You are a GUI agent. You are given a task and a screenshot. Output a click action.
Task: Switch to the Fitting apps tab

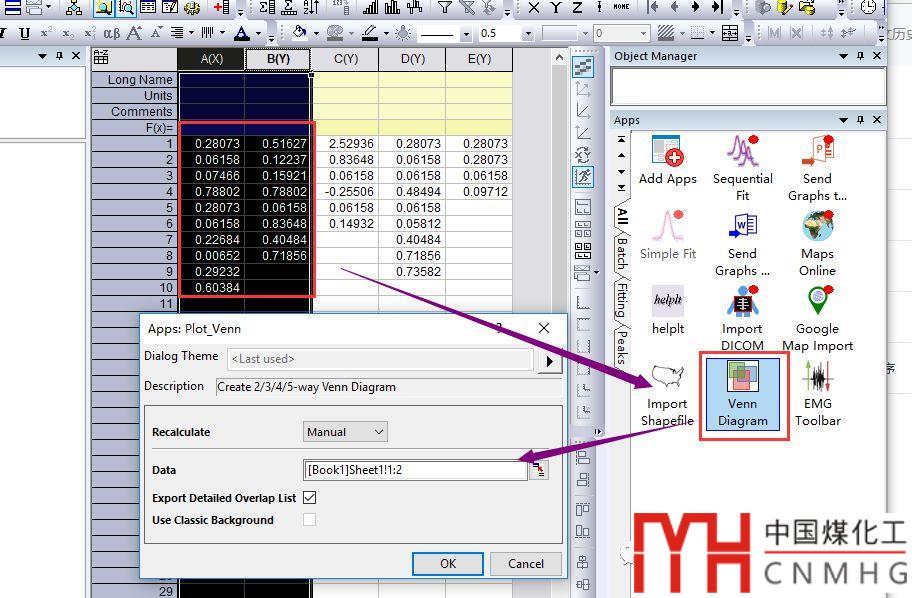(x=622, y=301)
